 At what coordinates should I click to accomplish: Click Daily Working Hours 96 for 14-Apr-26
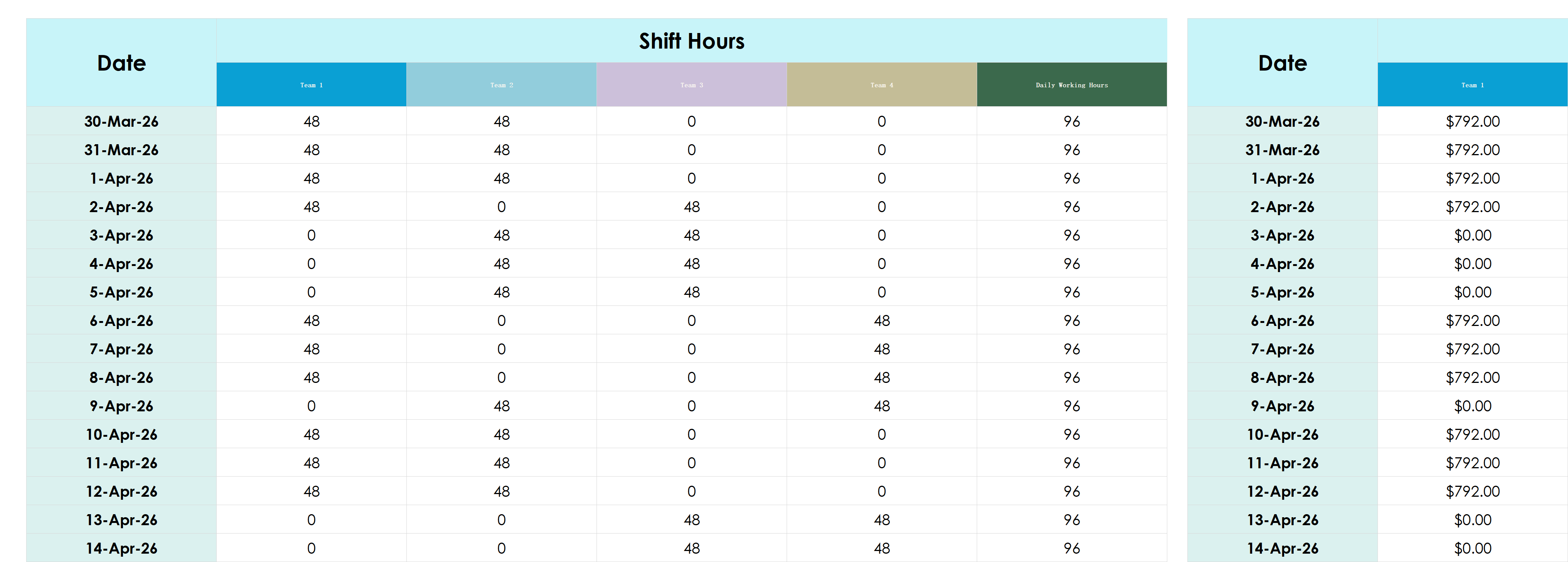click(1072, 549)
